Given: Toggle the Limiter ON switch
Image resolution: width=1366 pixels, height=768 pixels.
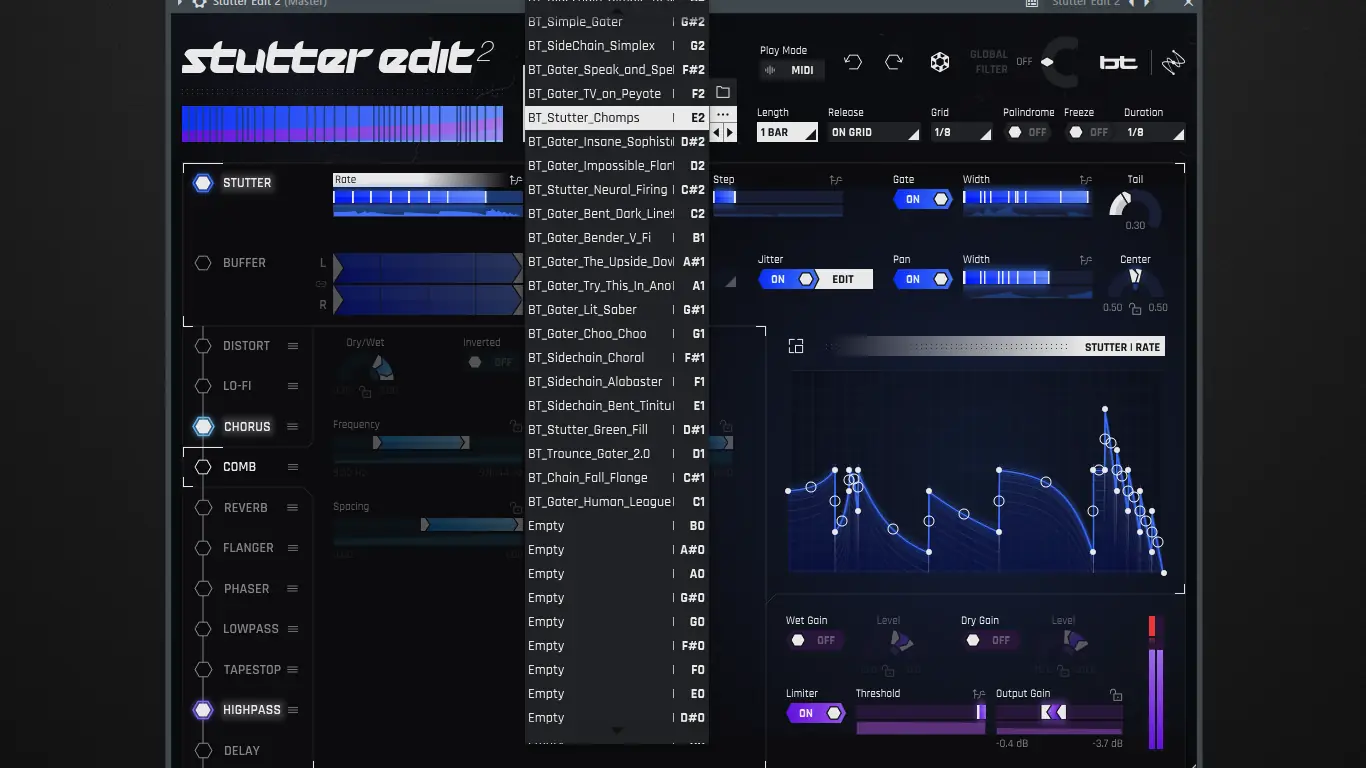Looking at the screenshot, I should click(x=816, y=713).
